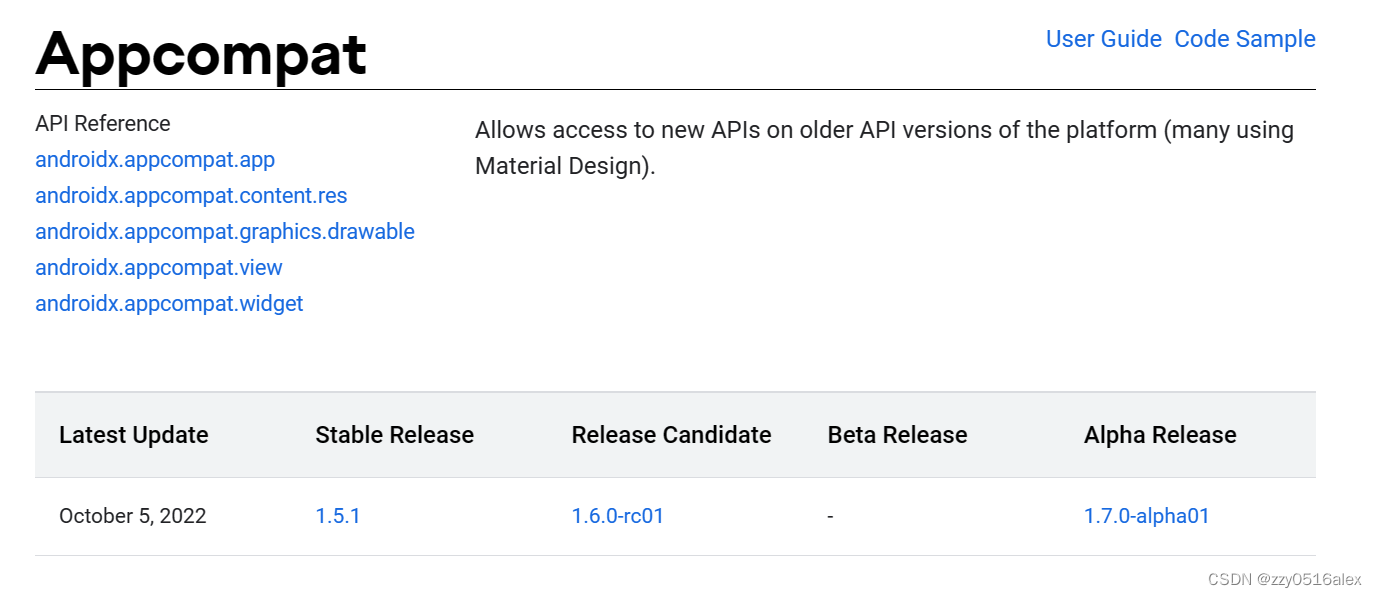This screenshot has width=1377, height=598.
Task: Click the Latest Update column header
Action: coord(133,435)
